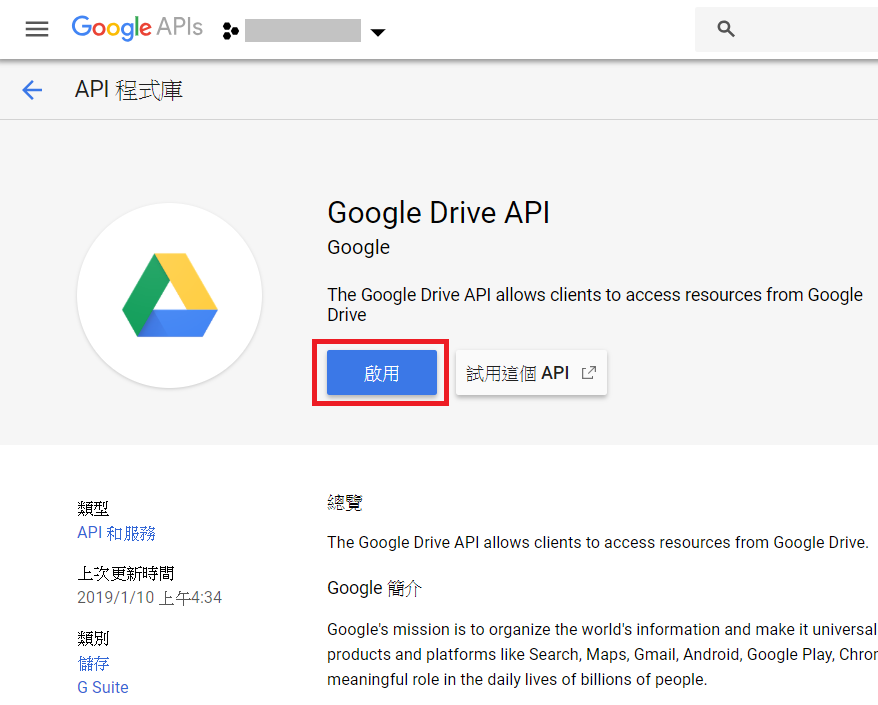
Task: Click the API 程式庫 page heading
Action: (129, 90)
